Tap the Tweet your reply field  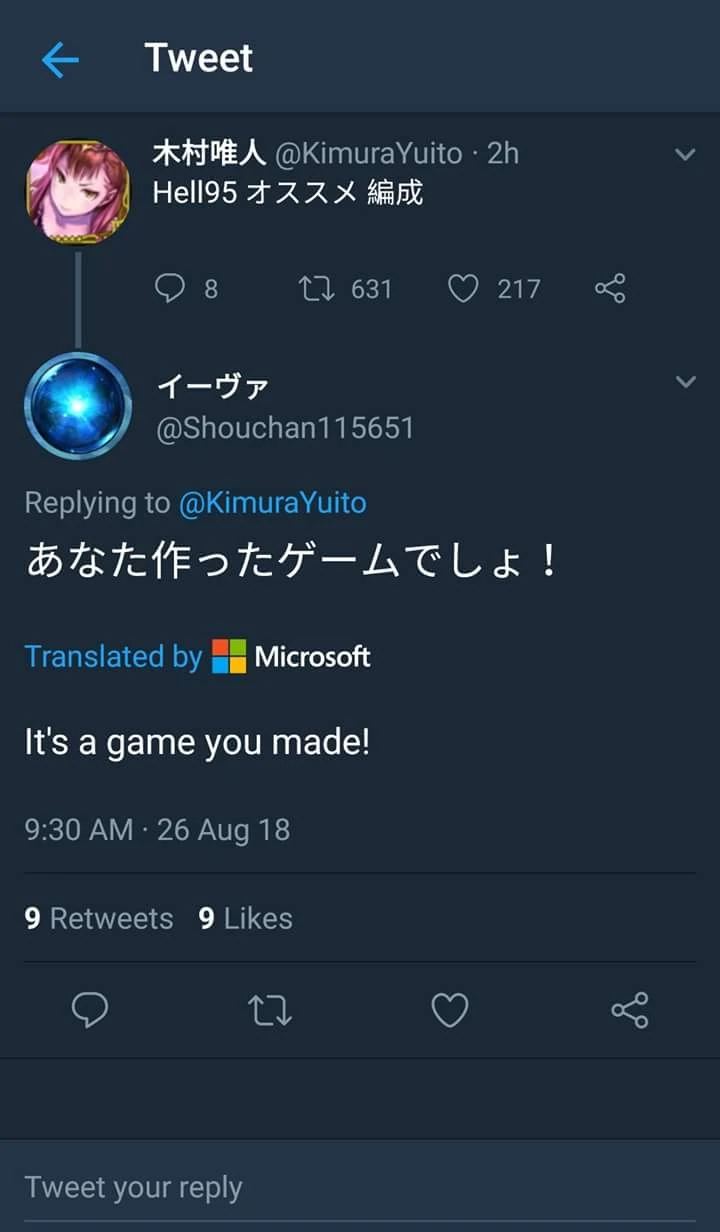360,1187
